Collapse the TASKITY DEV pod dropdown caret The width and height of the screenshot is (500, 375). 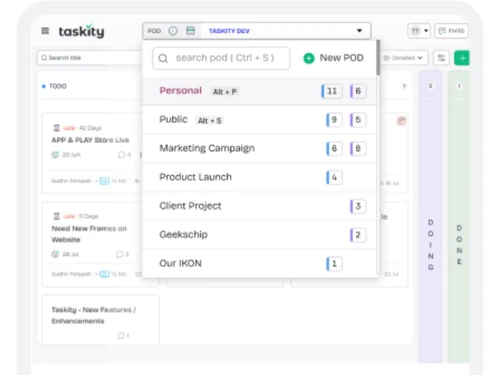coord(359,31)
